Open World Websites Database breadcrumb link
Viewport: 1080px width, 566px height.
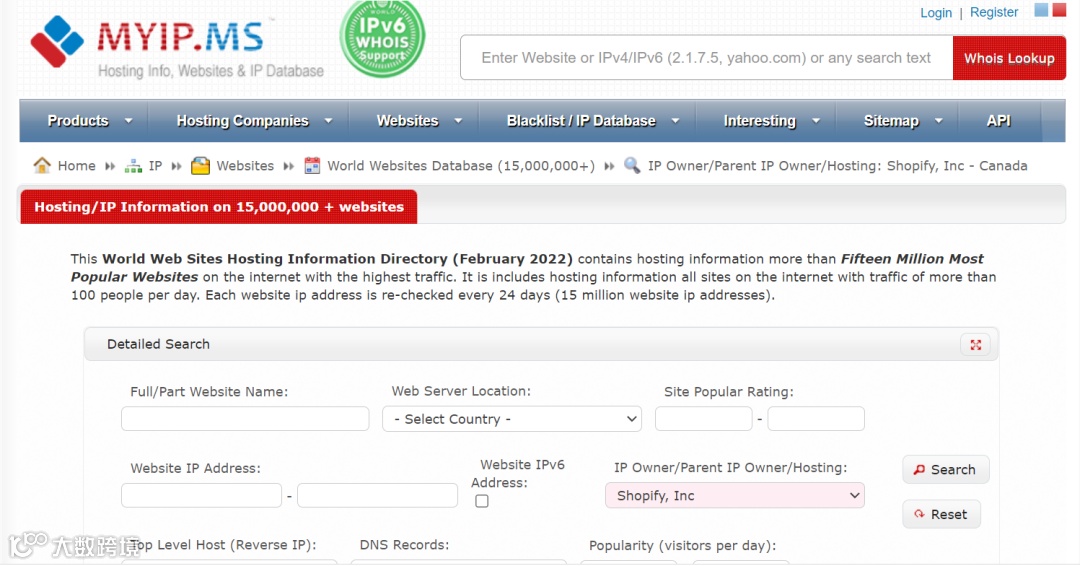[x=461, y=166]
